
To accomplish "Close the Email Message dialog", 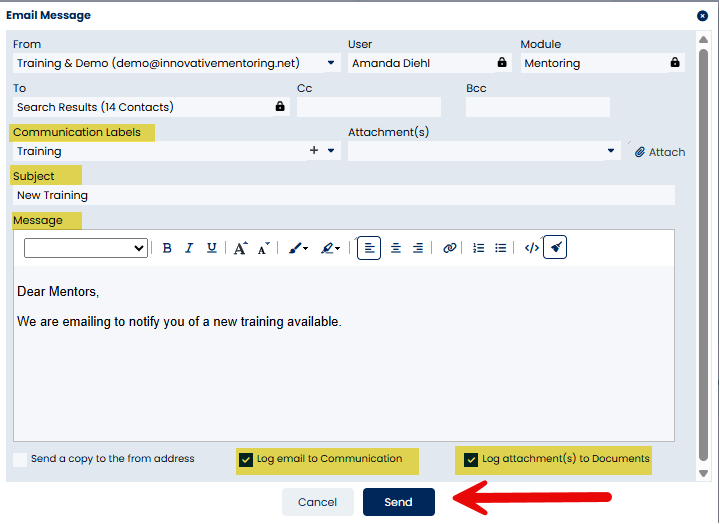I will pos(702,16).
